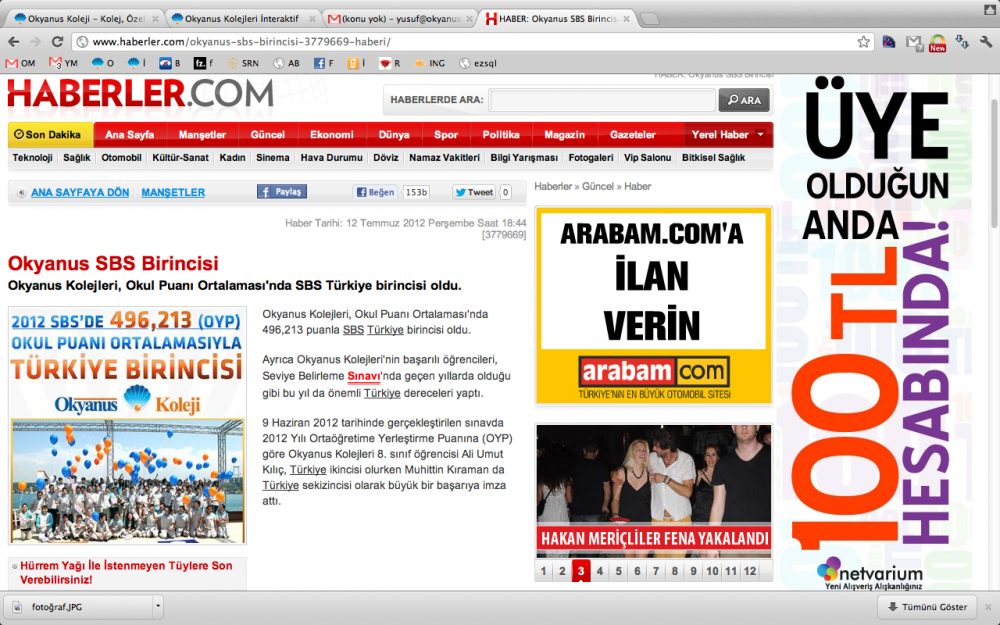This screenshot has height=625, width=1000.
Task: Bookmark this page with the star icon
Action: (x=864, y=42)
